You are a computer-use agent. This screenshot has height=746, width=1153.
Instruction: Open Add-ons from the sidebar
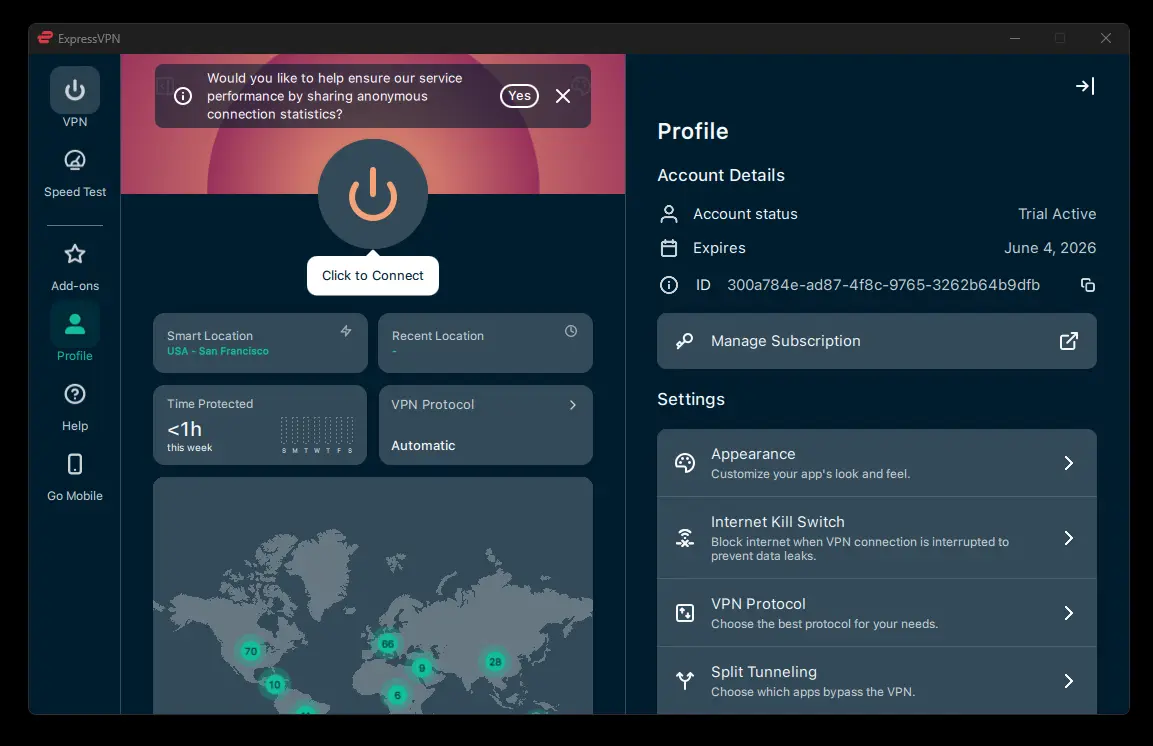[75, 268]
